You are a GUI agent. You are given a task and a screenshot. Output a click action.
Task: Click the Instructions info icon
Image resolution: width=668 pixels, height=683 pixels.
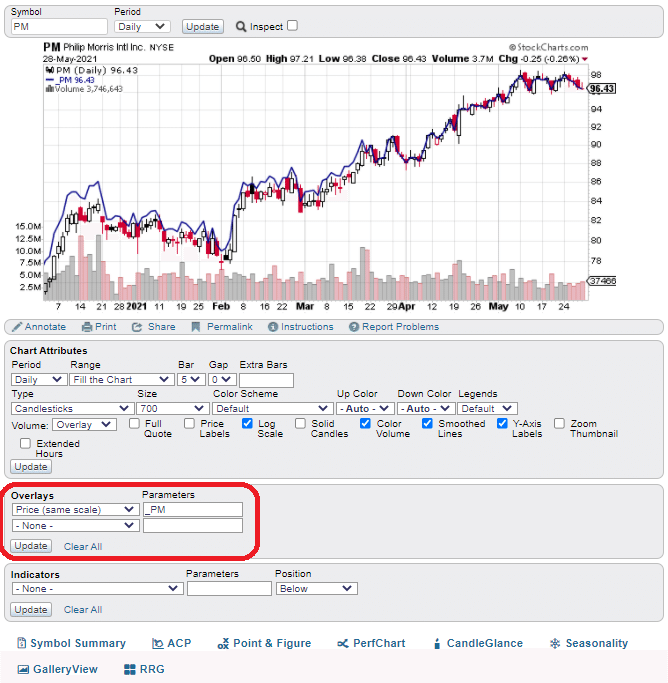(273, 327)
